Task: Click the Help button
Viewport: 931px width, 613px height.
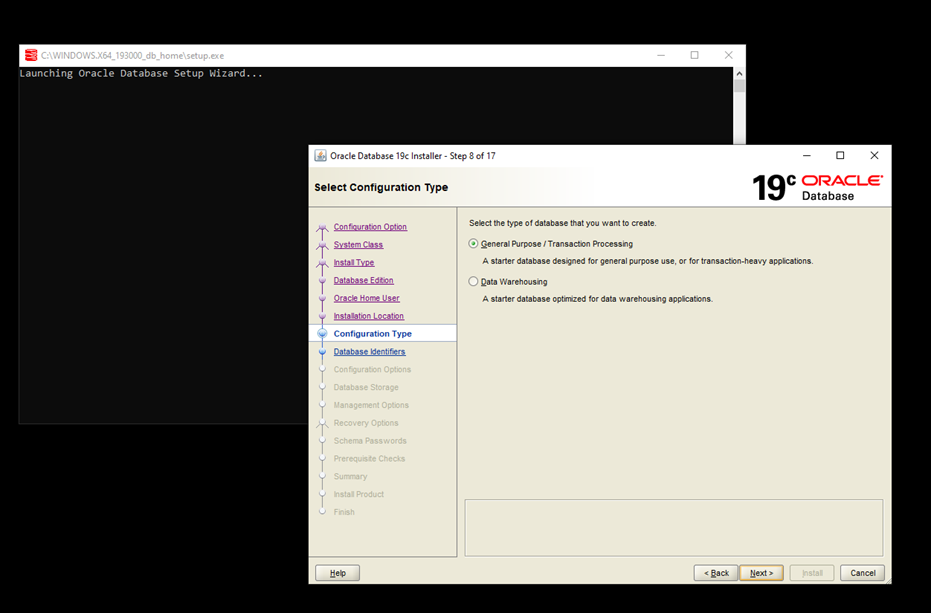Action: pyautogui.click(x=337, y=573)
